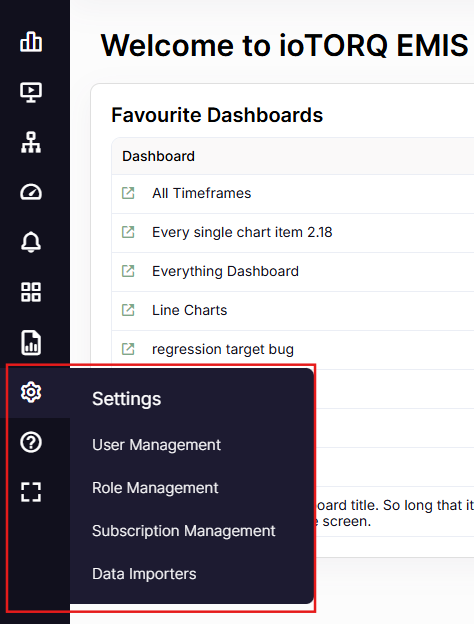The width and height of the screenshot is (474, 624).
Task: Select the speedometer gauge sidebar icon
Action: (x=31, y=192)
